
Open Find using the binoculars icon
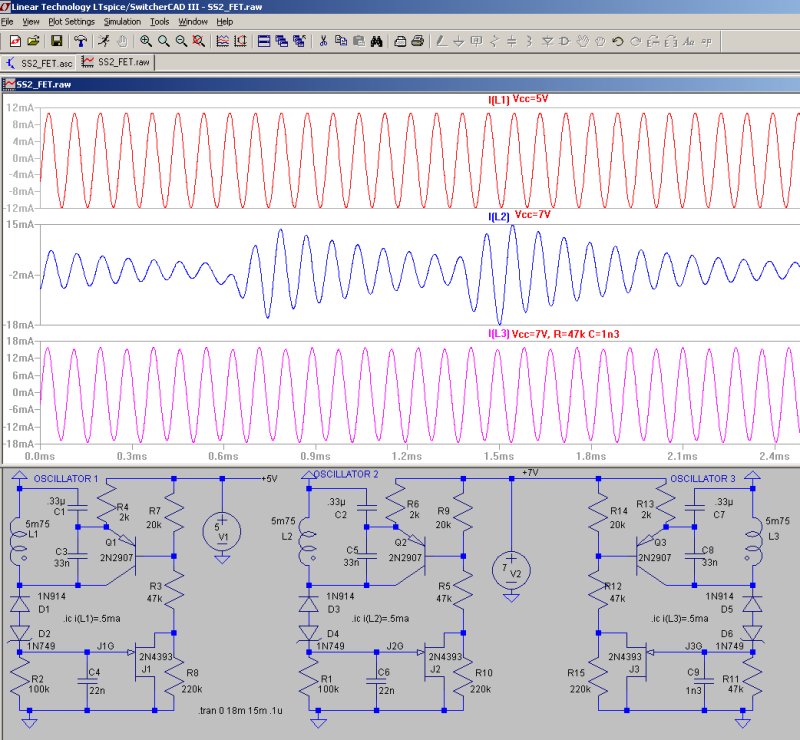377,41
